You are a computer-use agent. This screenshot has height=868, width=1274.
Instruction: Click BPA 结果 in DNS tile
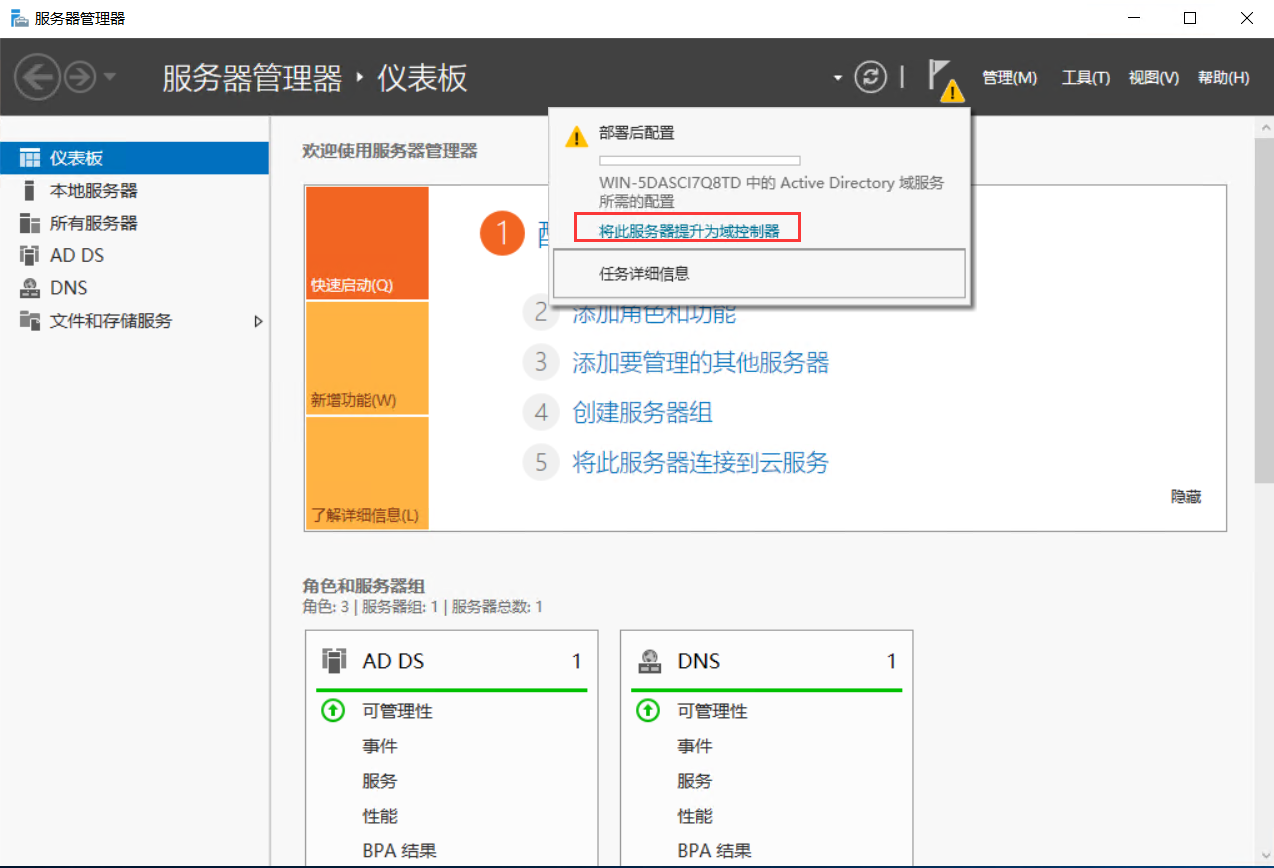pyautogui.click(x=714, y=851)
